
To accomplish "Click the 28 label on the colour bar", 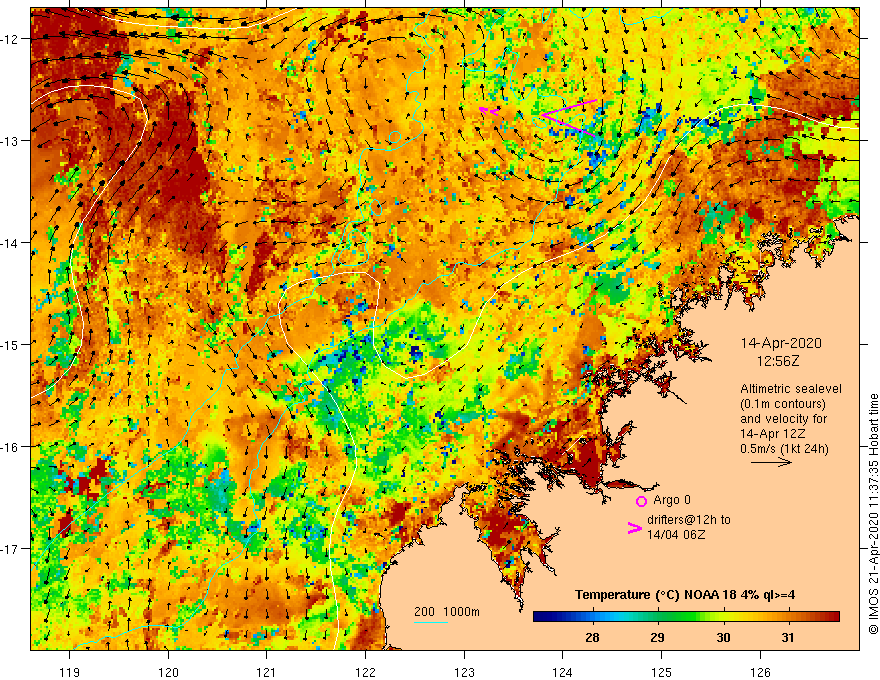I will (x=592, y=637).
